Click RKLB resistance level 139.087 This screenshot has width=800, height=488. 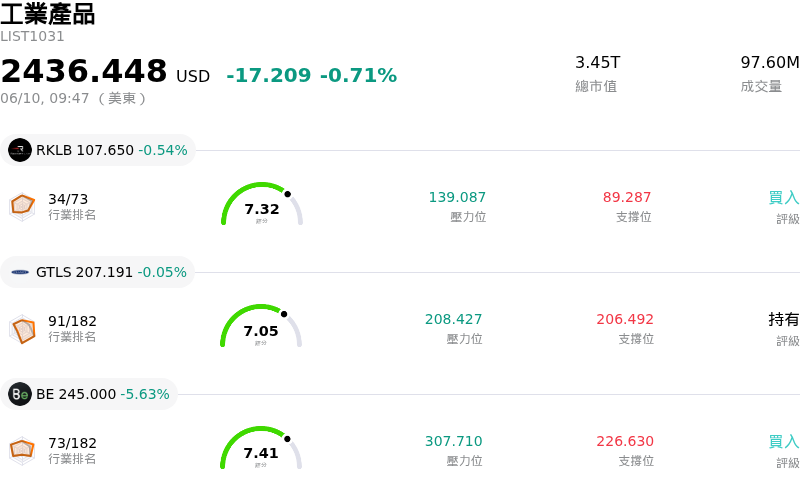point(457,197)
